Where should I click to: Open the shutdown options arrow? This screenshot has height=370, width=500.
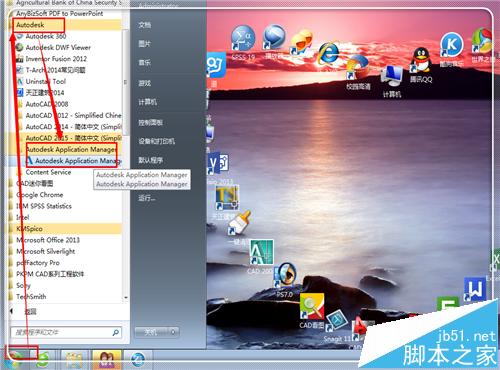tap(173, 332)
